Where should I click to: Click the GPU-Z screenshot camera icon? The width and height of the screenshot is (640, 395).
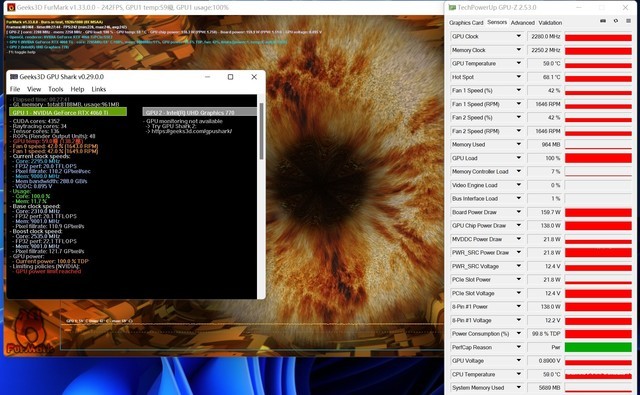click(x=603, y=21)
